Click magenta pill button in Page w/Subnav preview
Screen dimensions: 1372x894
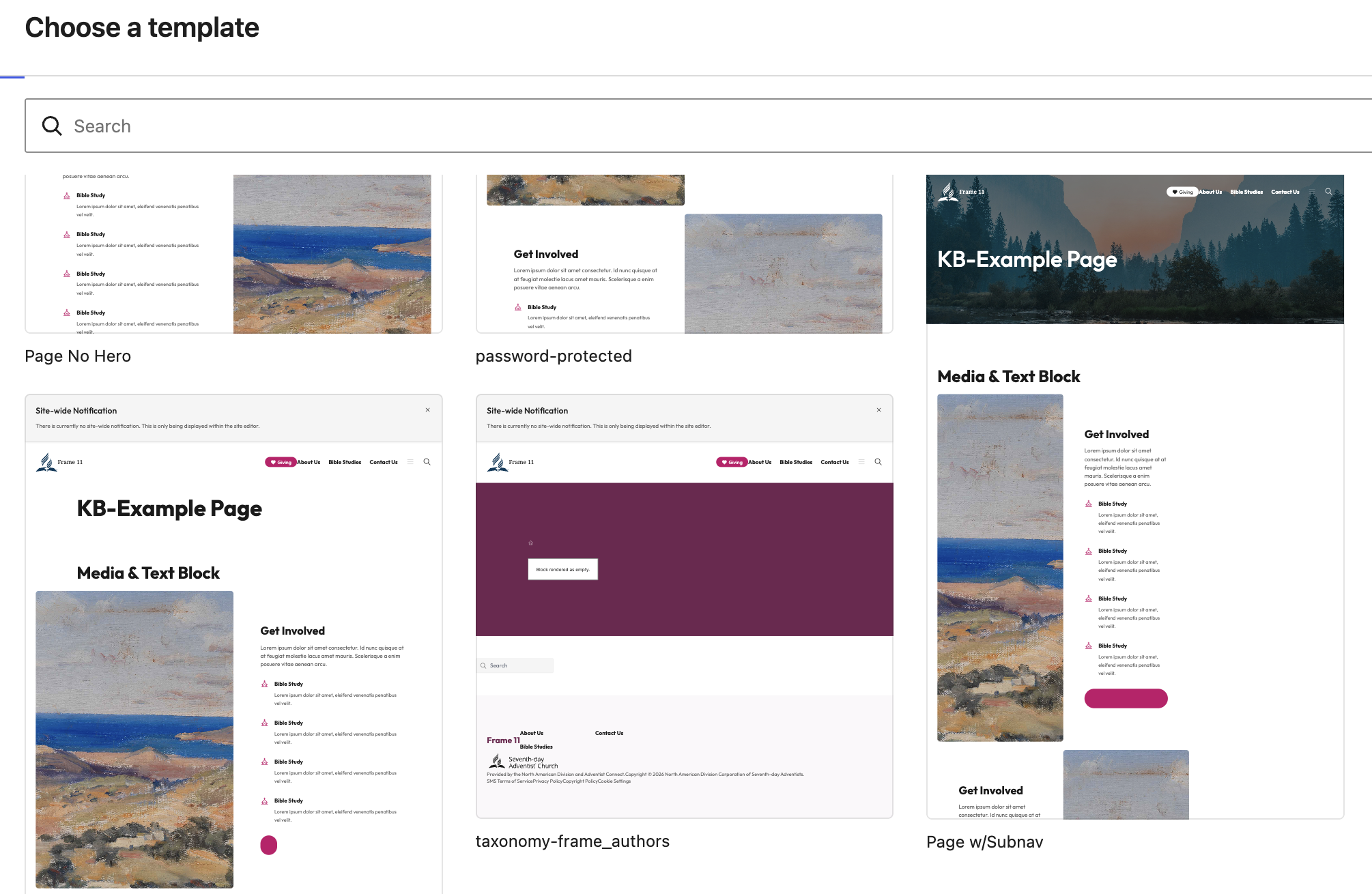[x=1126, y=698]
